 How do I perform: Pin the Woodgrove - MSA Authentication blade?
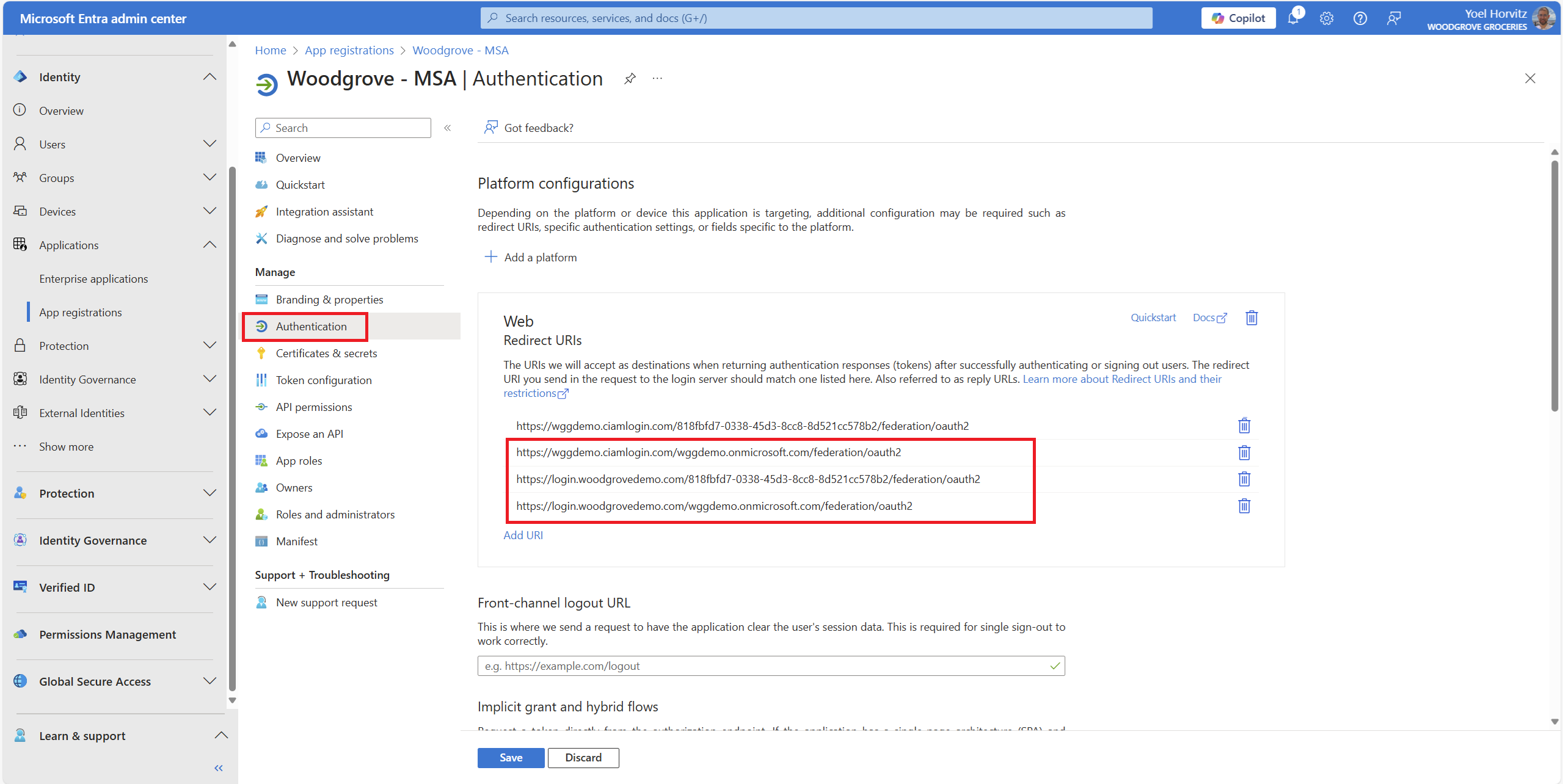[630, 79]
